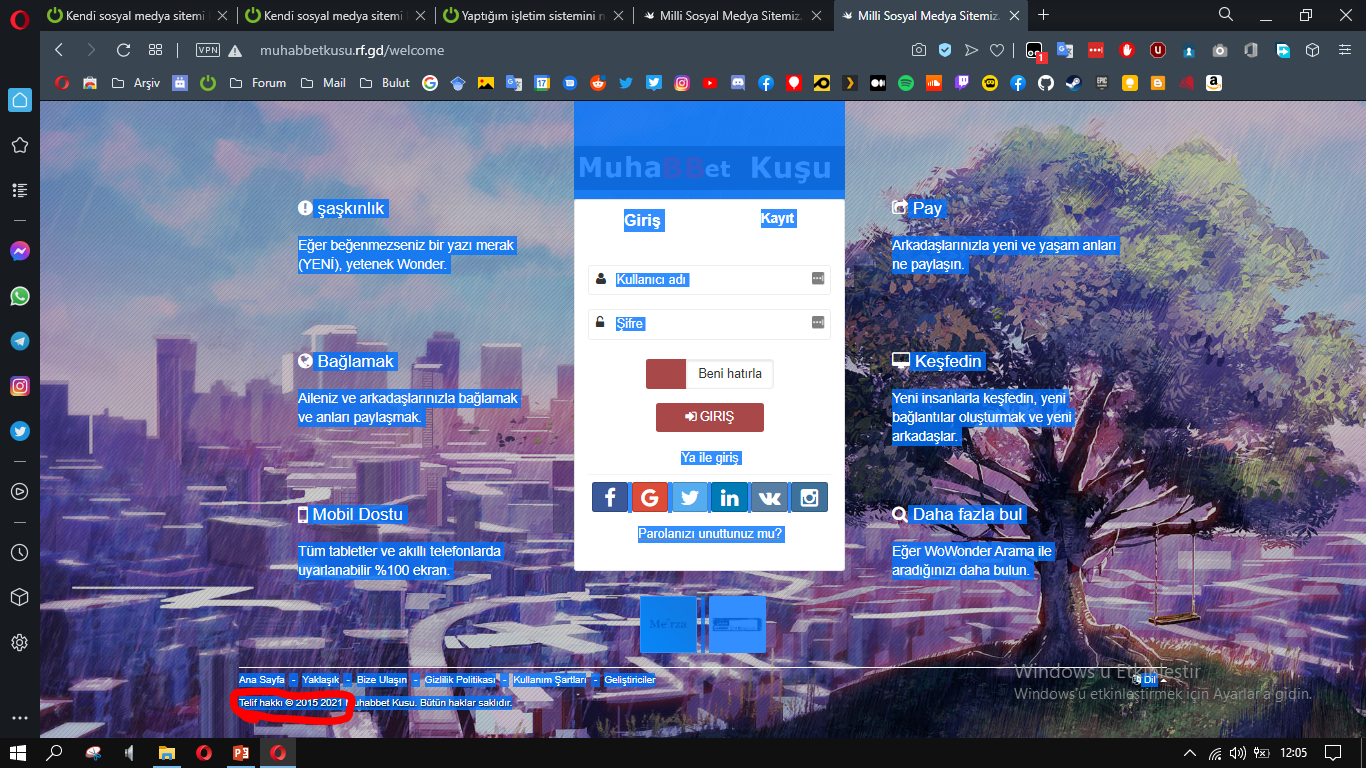Open the Messenger panel in Opera sidebar
The width and height of the screenshot is (1366, 768).
(x=20, y=251)
